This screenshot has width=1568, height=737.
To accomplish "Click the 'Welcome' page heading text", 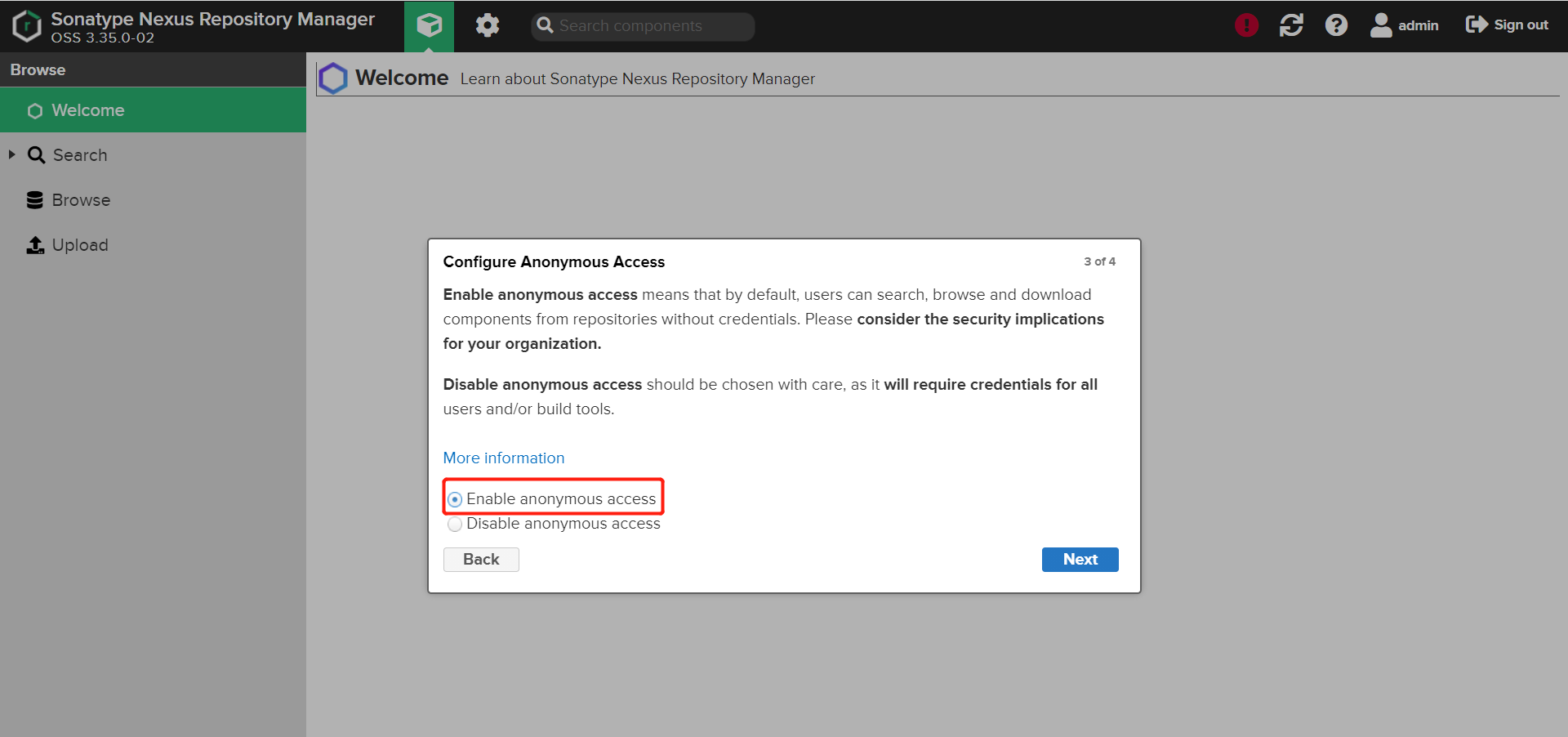I will click(402, 78).
